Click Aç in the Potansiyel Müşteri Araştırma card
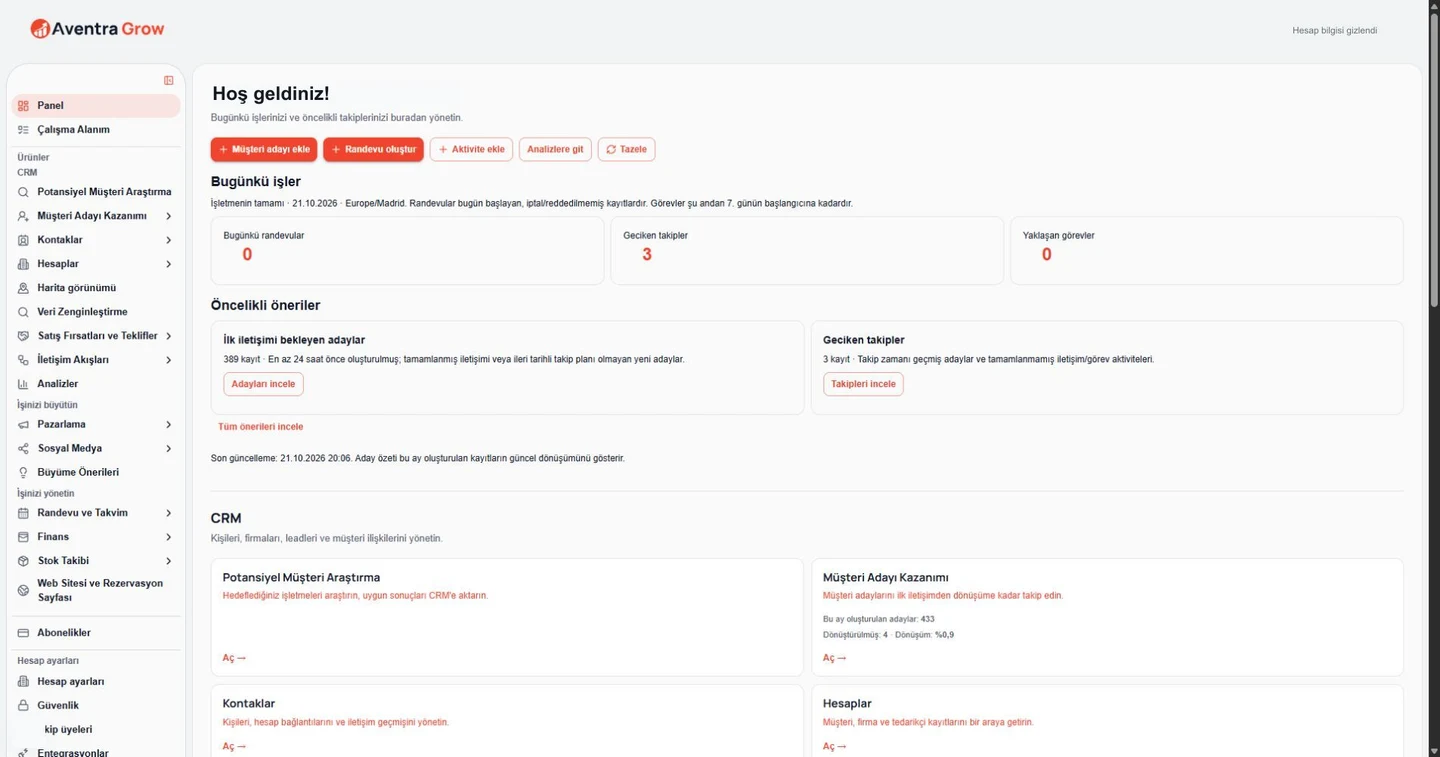The height and width of the screenshot is (757, 1440). (x=234, y=658)
